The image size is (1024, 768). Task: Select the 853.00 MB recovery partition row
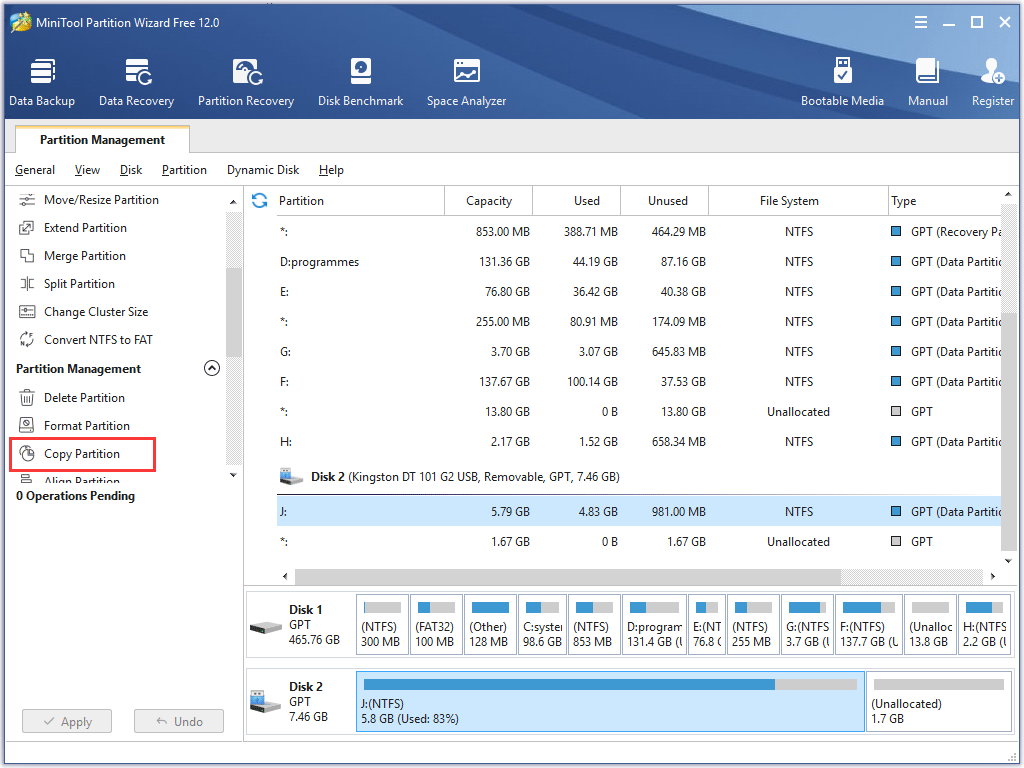coord(639,232)
